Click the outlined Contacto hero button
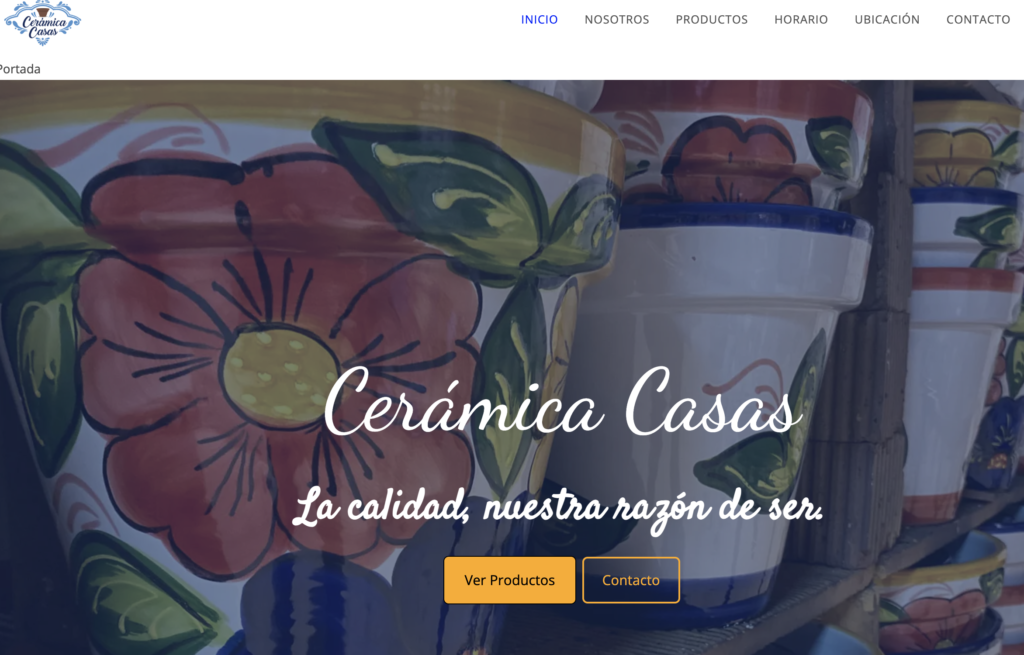This screenshot has height=655, width=1024. 631,580
